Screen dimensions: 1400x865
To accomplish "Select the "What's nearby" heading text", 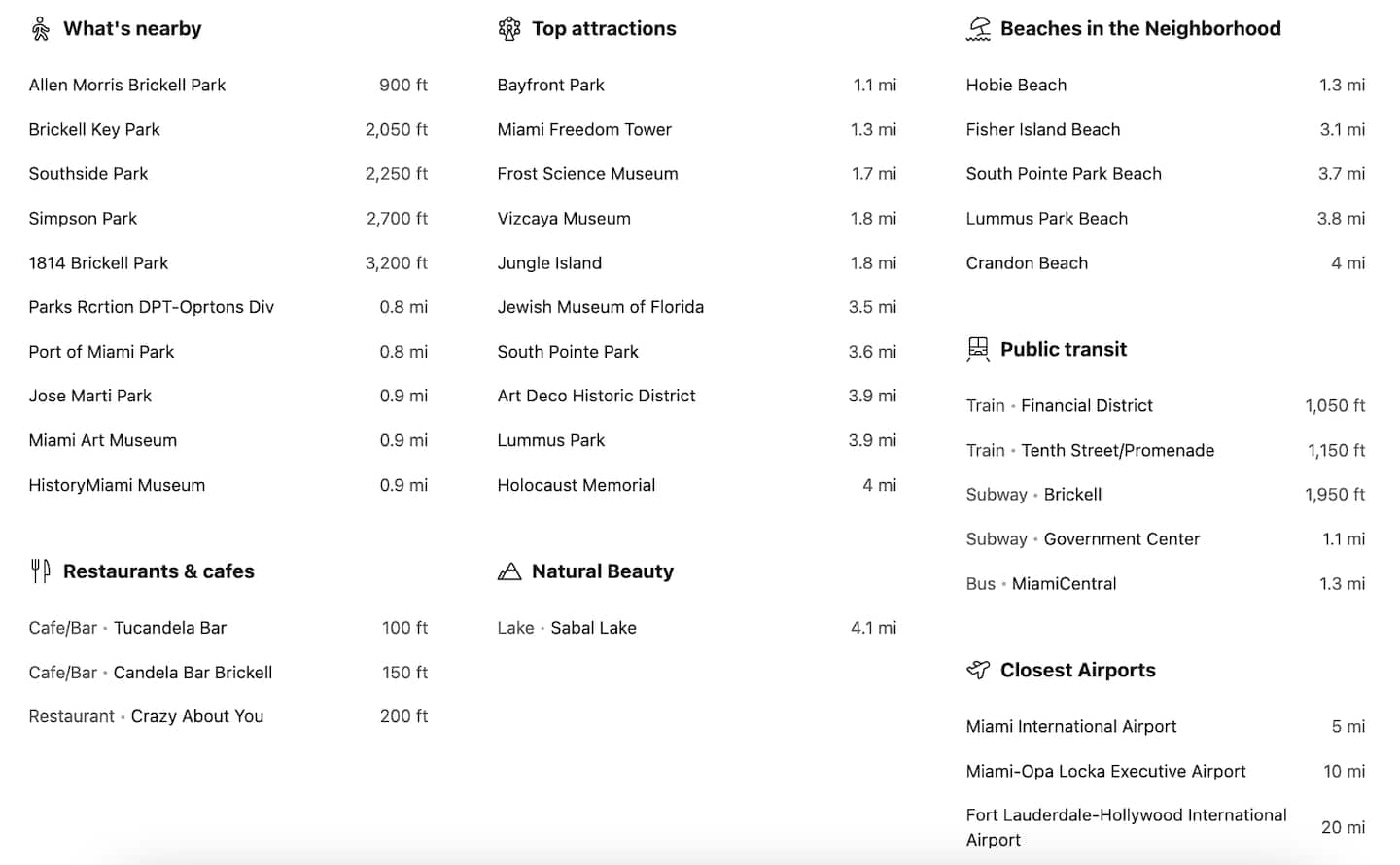I will [132, 29].
